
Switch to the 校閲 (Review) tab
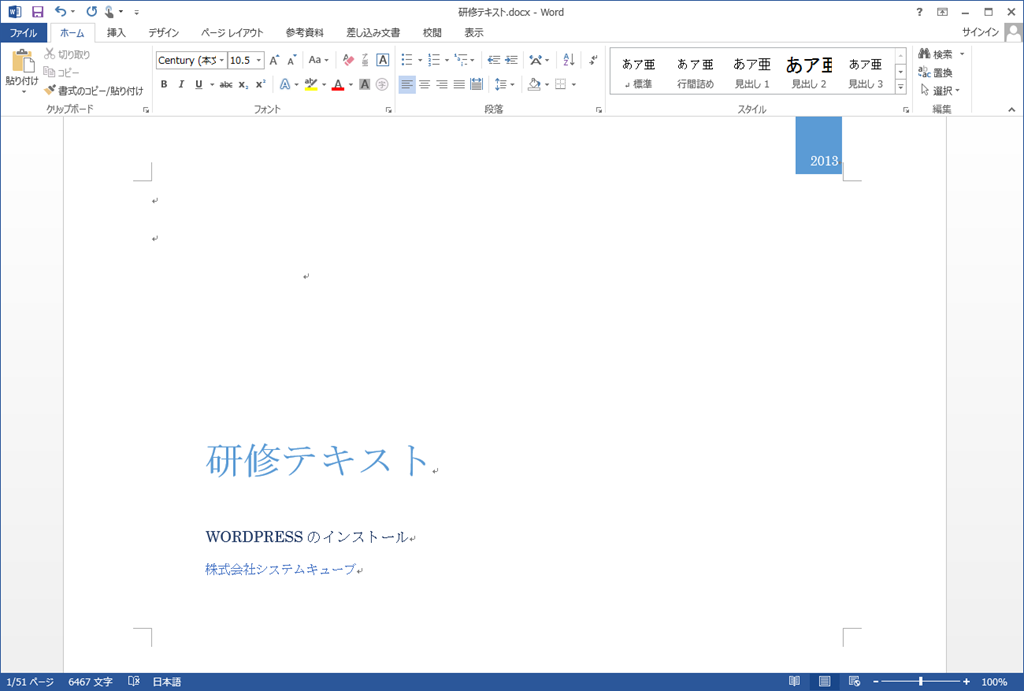tap(432, 33)
